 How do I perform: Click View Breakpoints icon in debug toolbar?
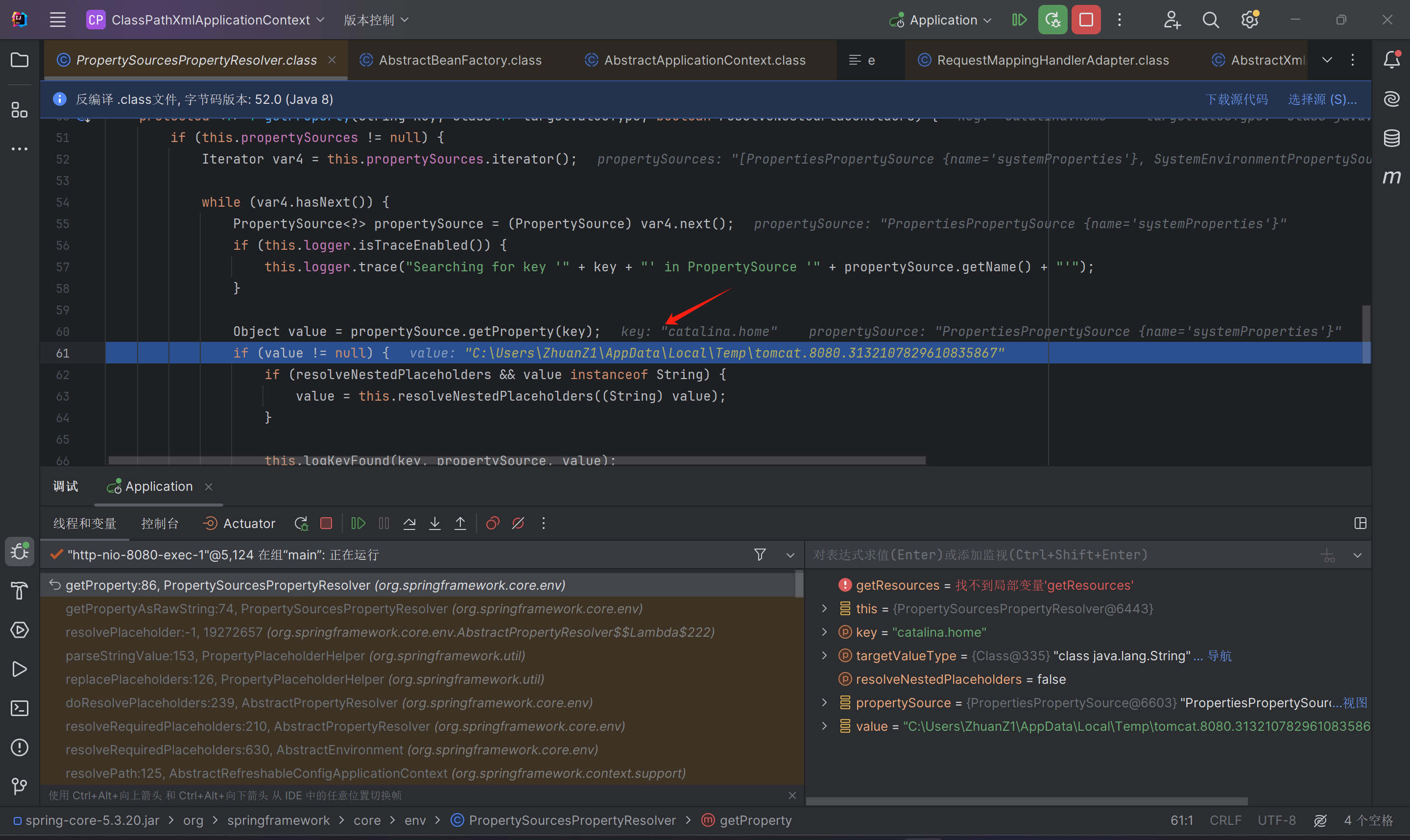(492, 524)
